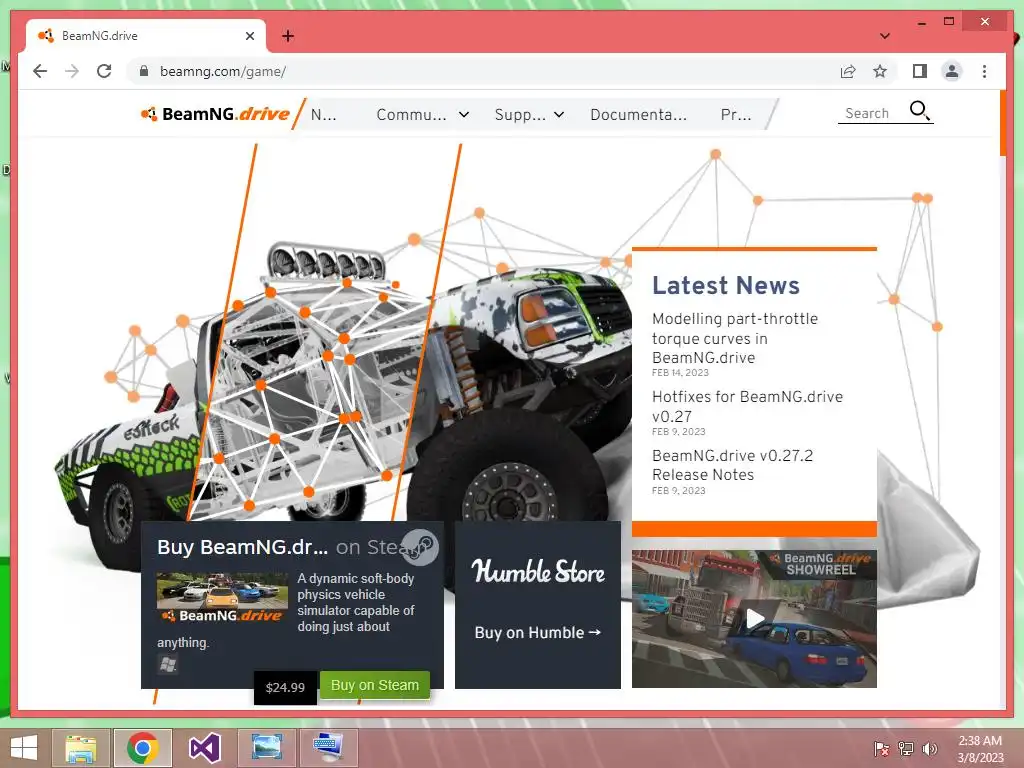The width and height of the screenshot is (1024, 768).
Task: Open the Pr... navigation item
Action: click(736, 115)
